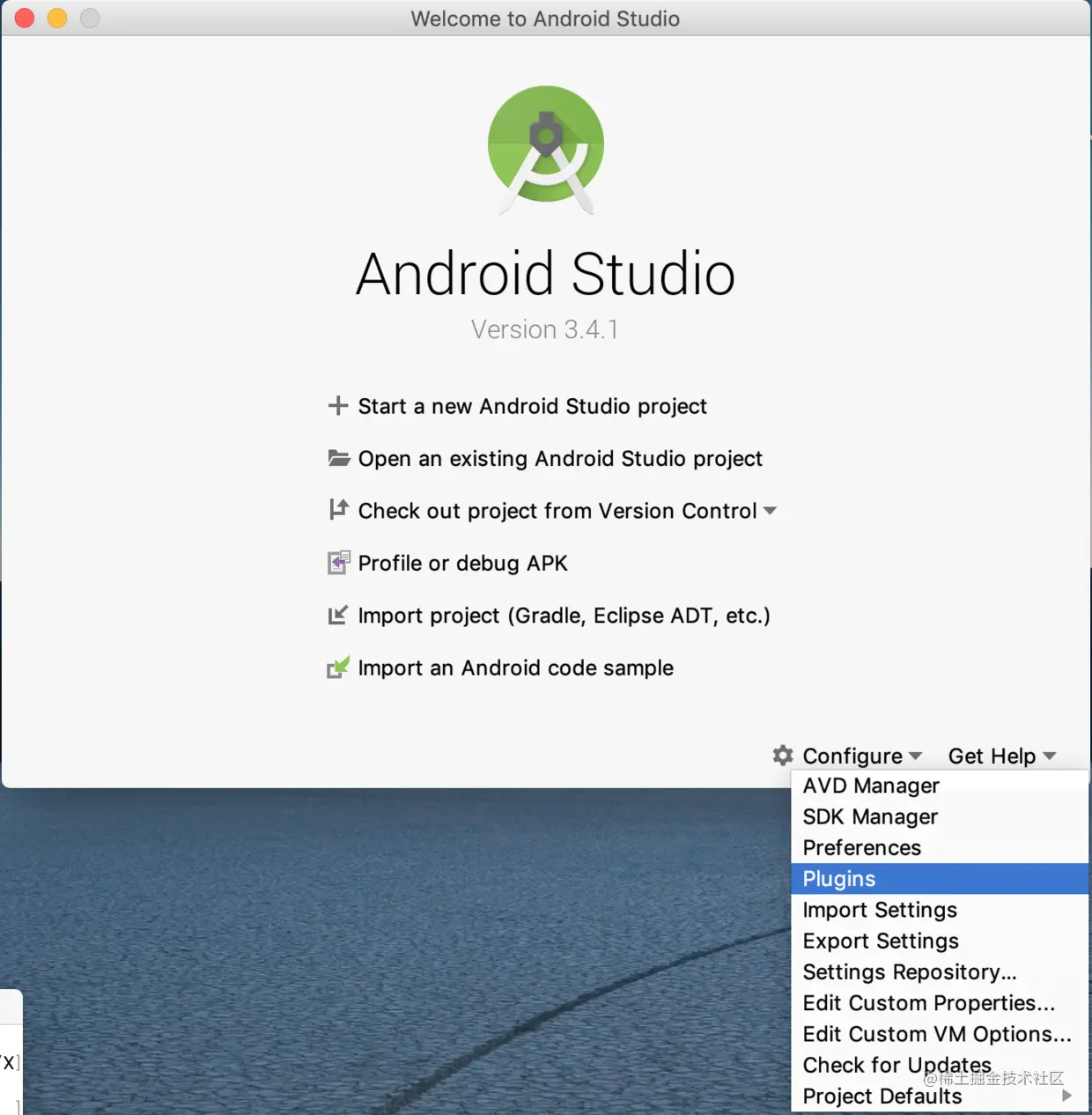This screenshot has width=1092, height=1115.
Task: Select AVD Manager from the menu
Action: tap(870, 786)
